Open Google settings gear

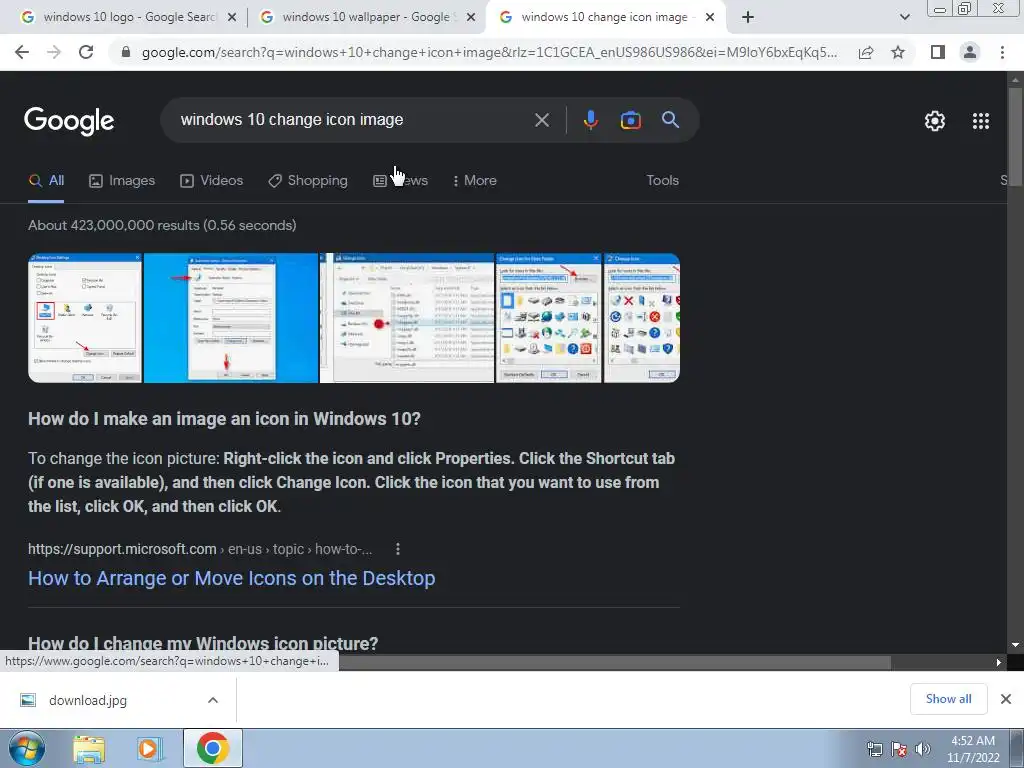[935, 121]
